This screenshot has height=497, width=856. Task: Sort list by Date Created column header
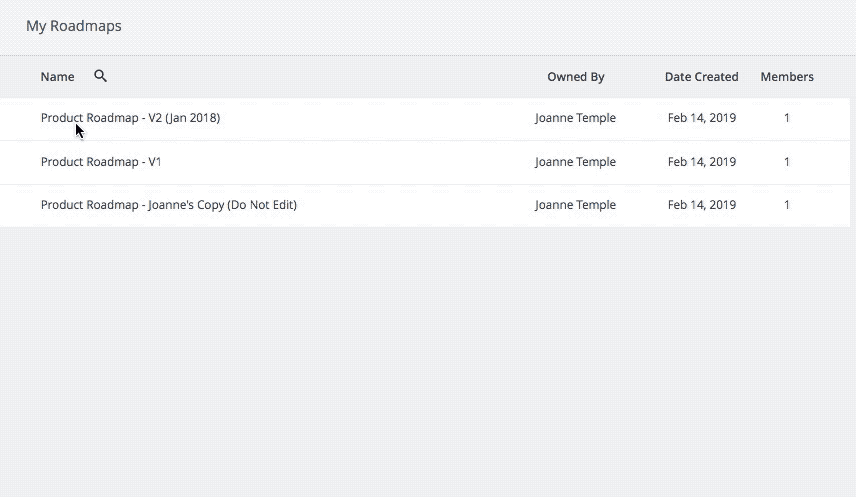tap(701, 77)
